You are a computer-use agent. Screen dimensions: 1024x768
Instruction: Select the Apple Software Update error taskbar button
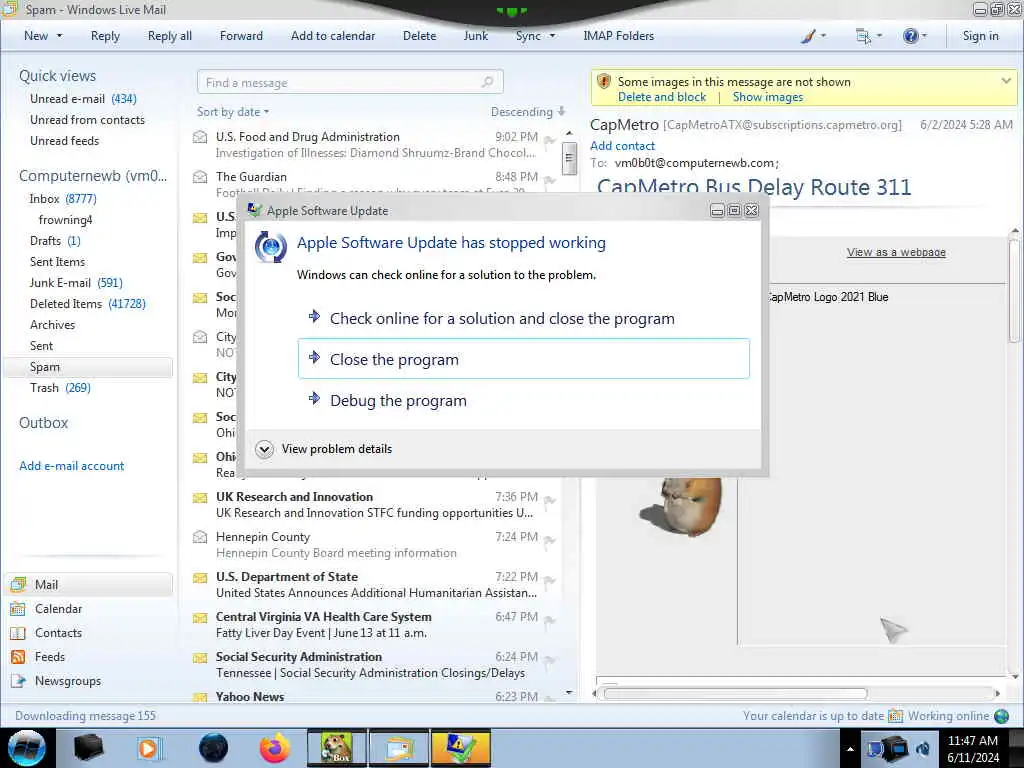tap(461, 748)
